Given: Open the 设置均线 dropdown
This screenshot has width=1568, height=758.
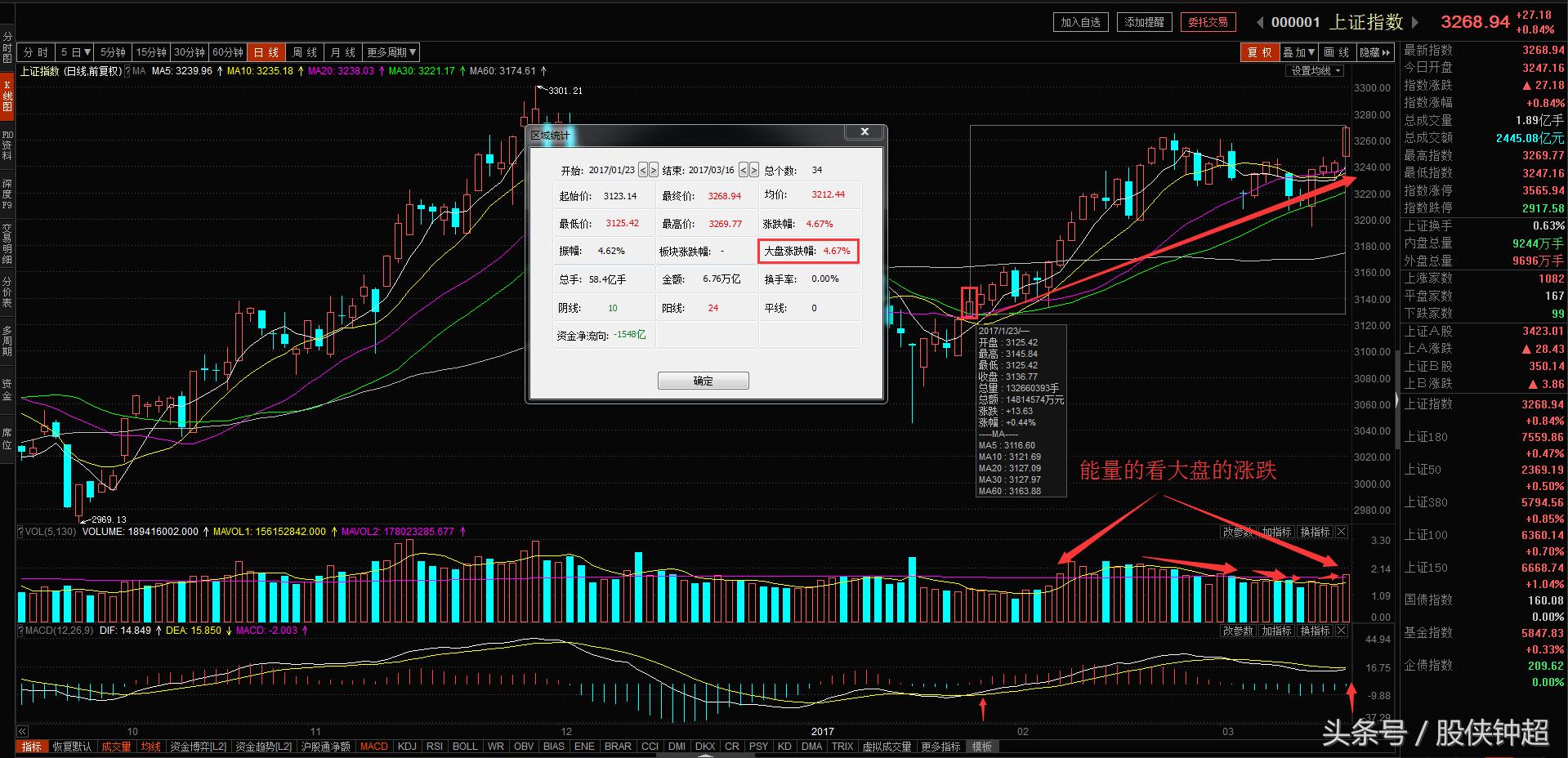Looking at the screenshot, I should (1316, 71).
